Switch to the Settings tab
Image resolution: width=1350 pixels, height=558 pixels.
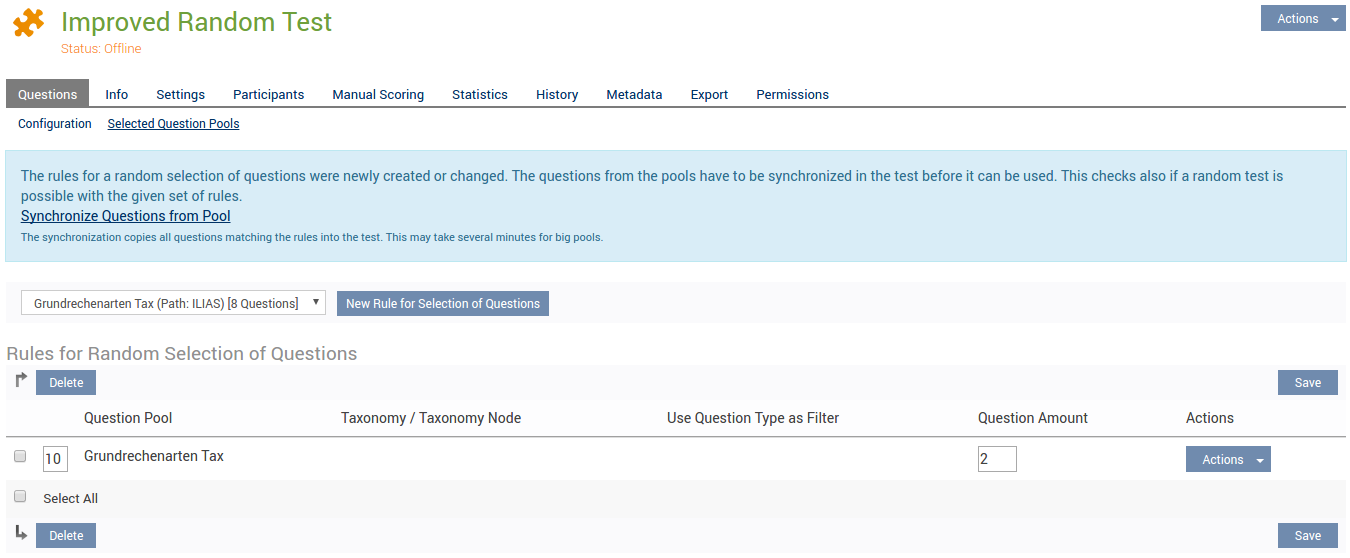pos(180,94)
